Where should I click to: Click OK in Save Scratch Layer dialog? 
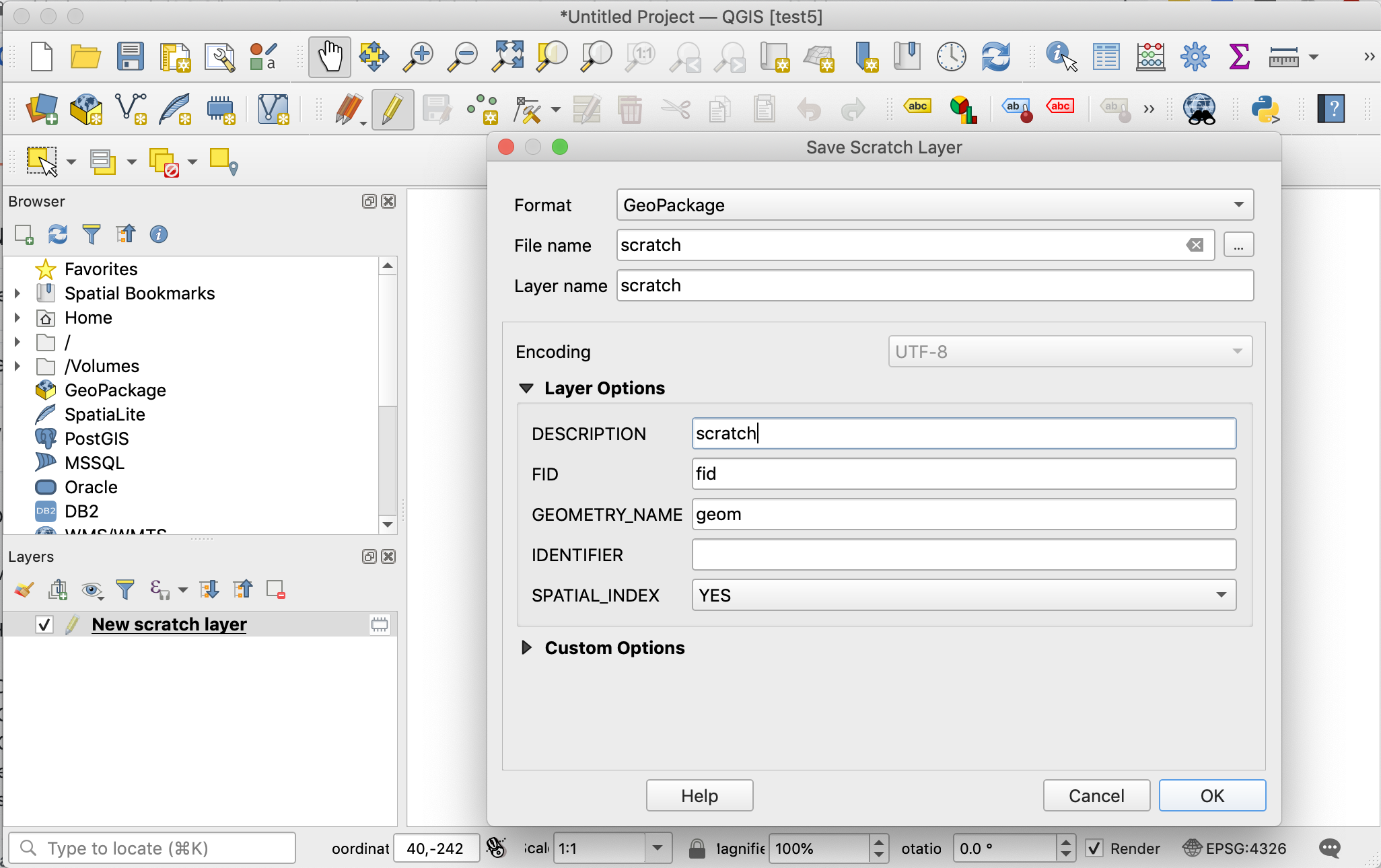(x=1212, y=795)
